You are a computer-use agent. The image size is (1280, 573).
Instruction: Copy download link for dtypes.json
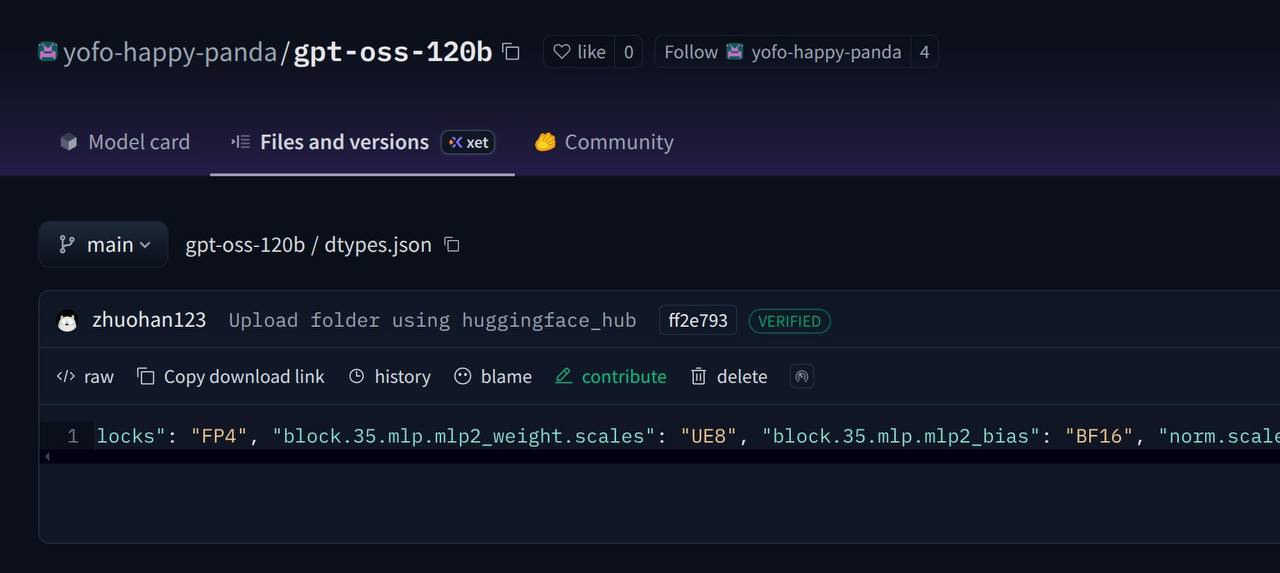point(231,376)
